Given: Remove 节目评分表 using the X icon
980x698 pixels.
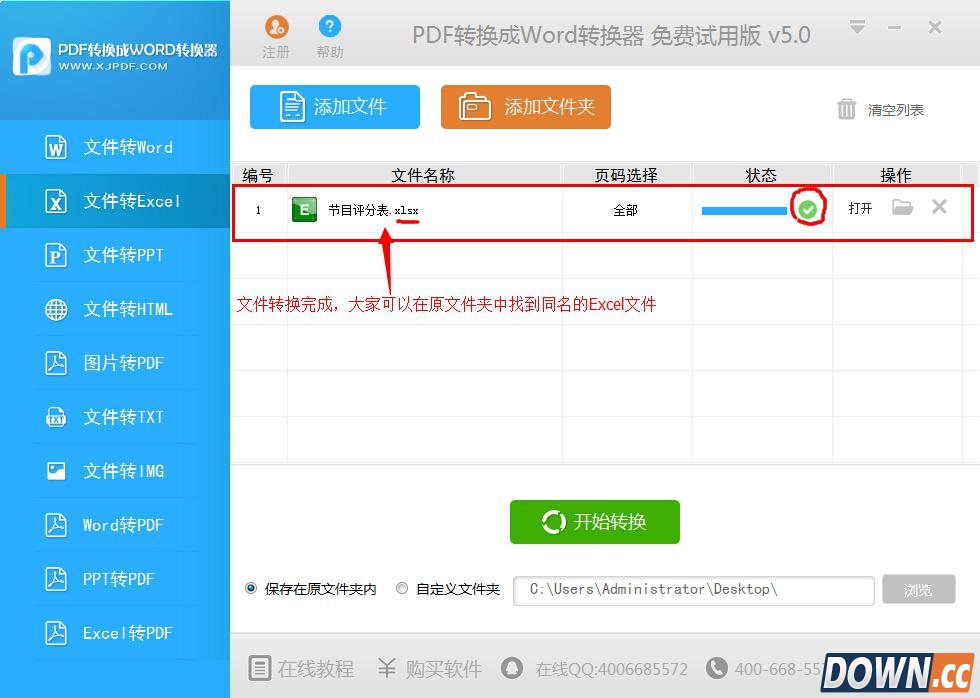Looking at the screenshot, I should click(940, 207).
